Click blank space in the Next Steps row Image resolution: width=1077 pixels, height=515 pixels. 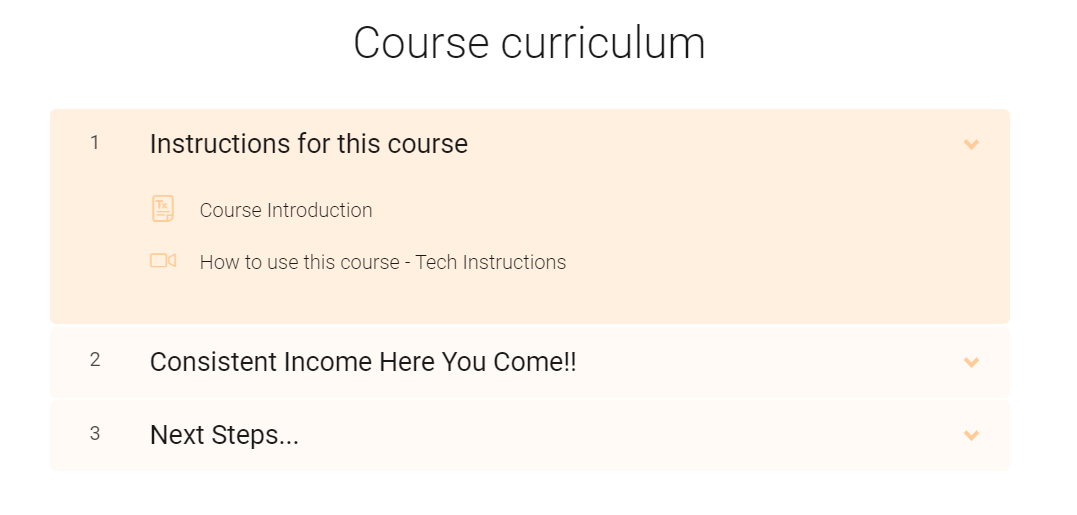coord(618,435)
